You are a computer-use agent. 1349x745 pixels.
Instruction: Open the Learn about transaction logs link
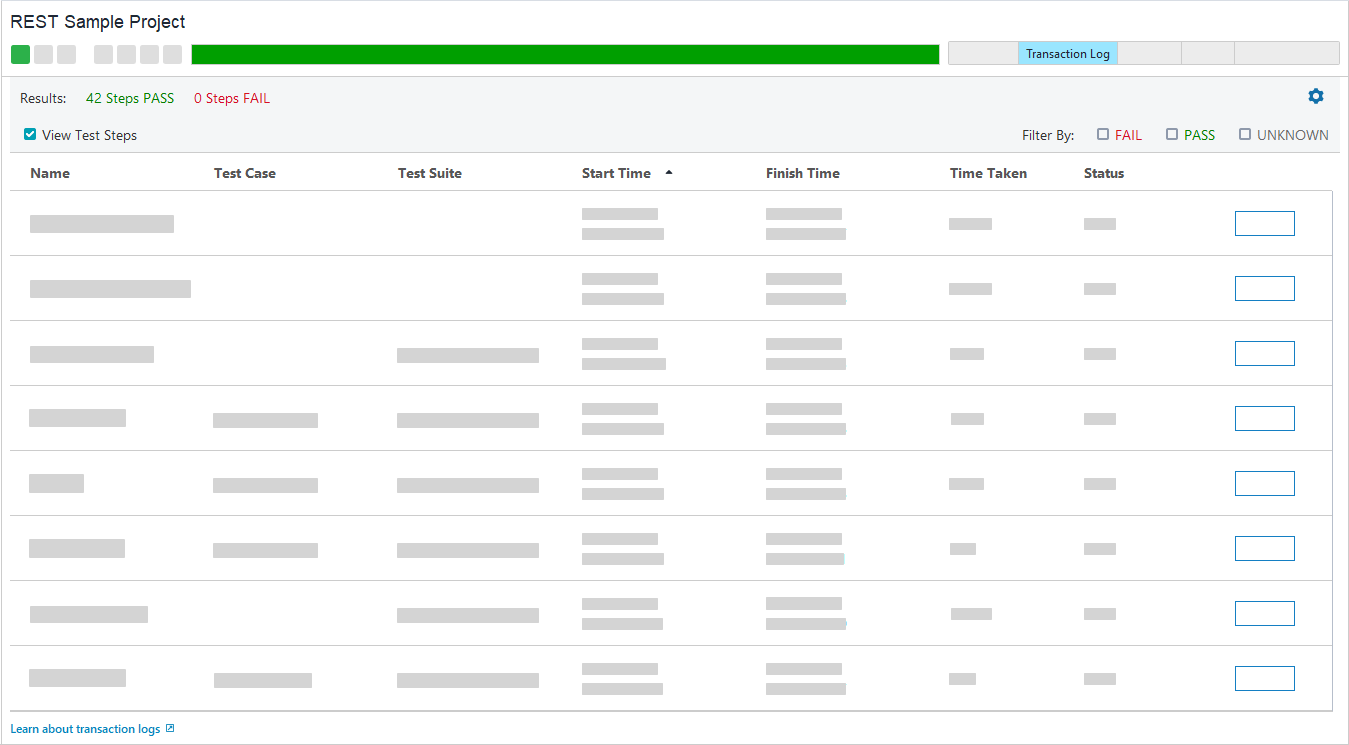pyautogui.click(x=85, y=728)
